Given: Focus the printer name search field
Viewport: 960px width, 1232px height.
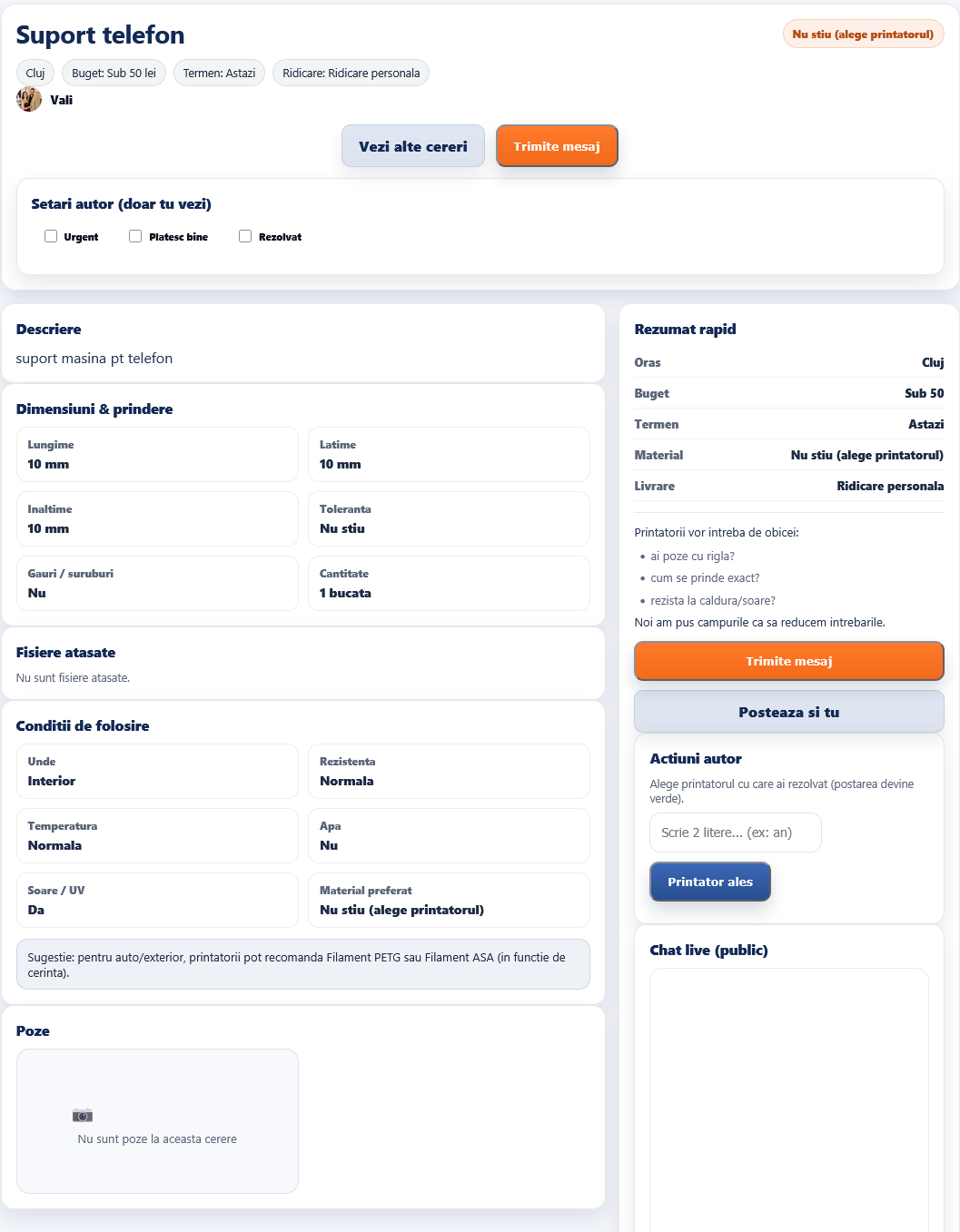Looking at the screenshot, I should point(736,833).
